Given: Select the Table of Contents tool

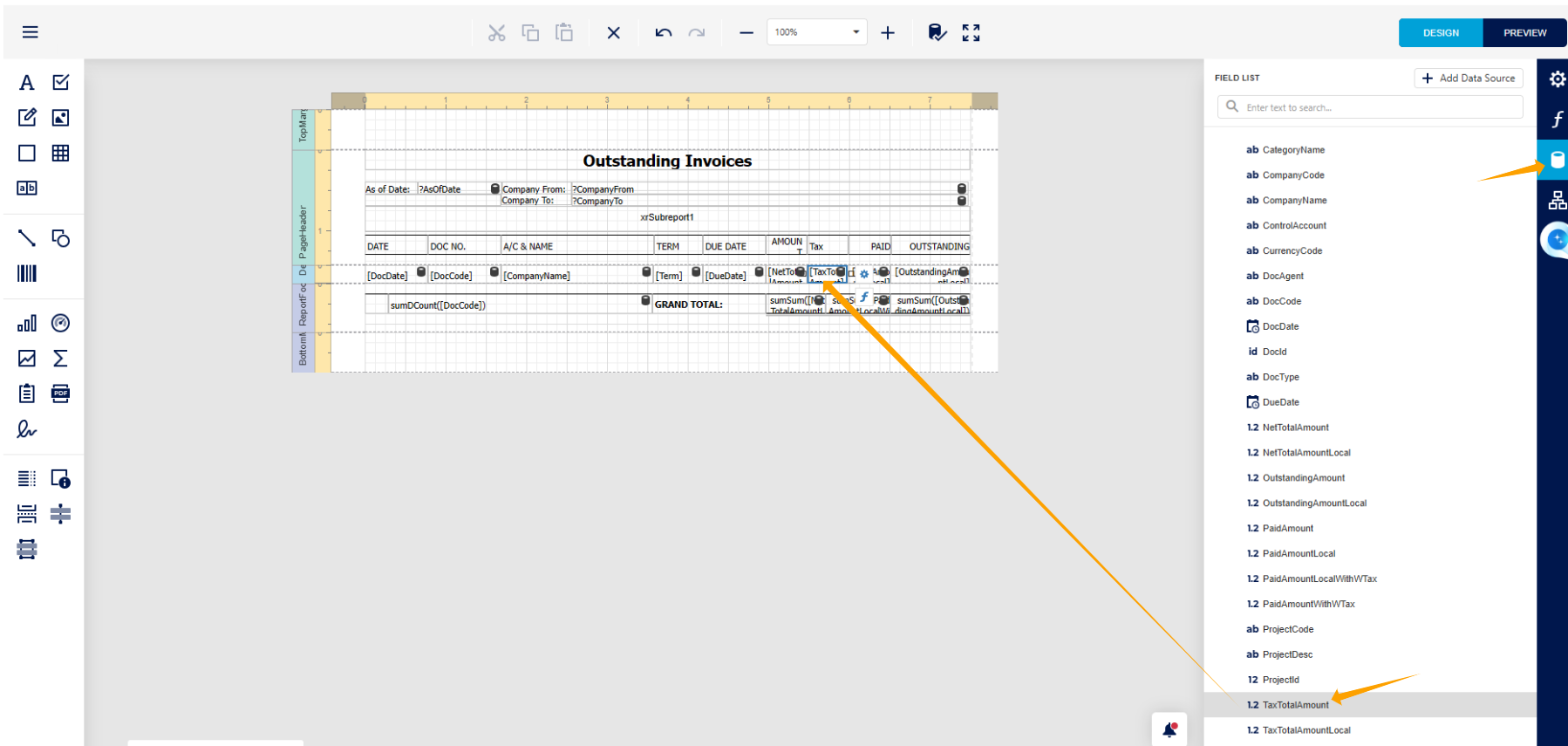Looking at the screenshot, I should 27,478.
